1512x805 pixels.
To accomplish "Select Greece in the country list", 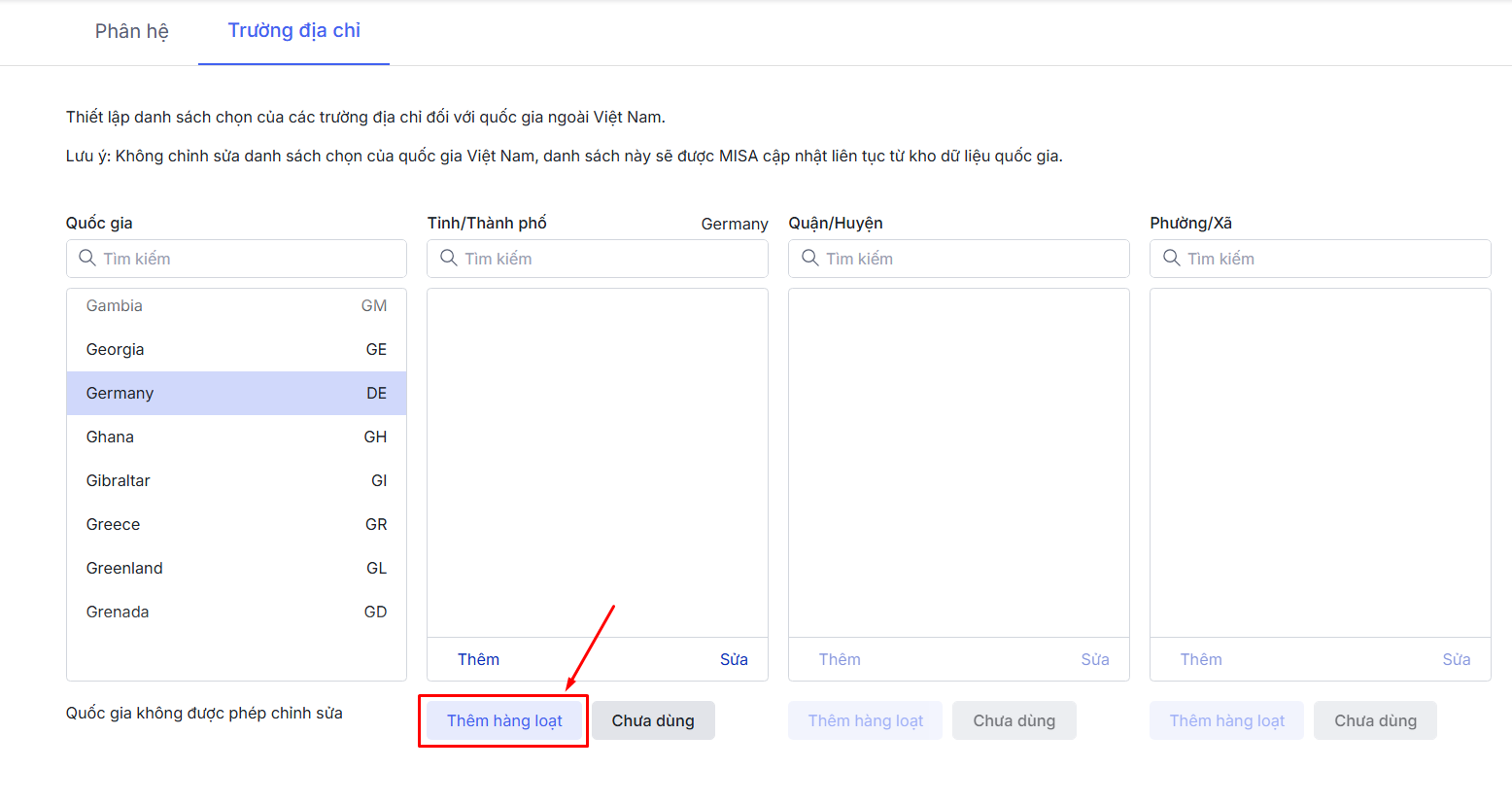I will point(236,525).
